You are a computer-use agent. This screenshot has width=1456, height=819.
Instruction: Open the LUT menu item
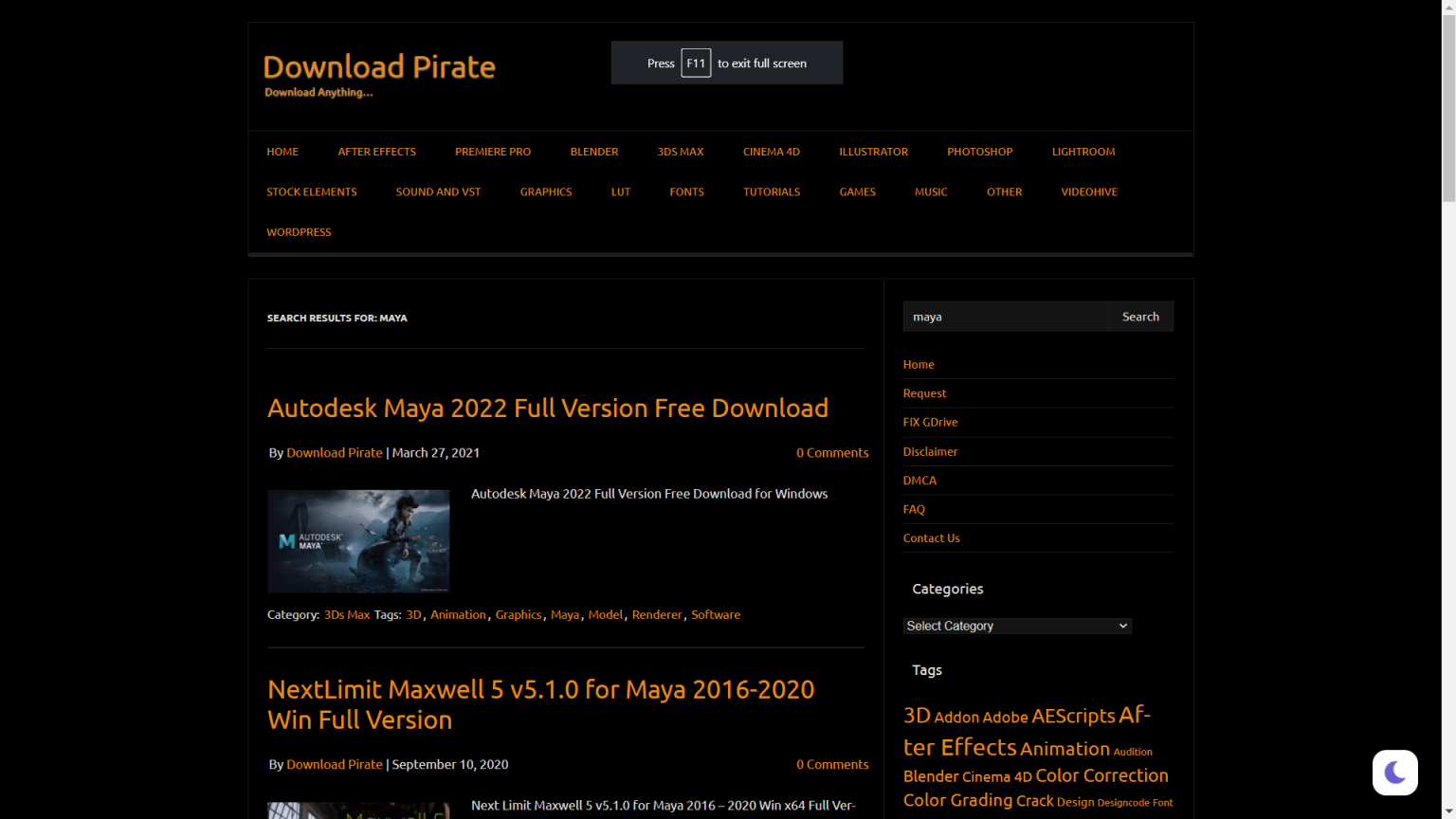(x=621, y=191)
